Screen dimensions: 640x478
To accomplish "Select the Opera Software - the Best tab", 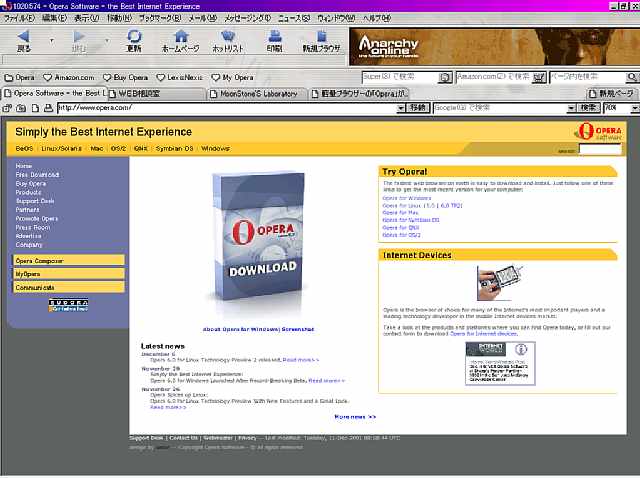I will 54,93.
